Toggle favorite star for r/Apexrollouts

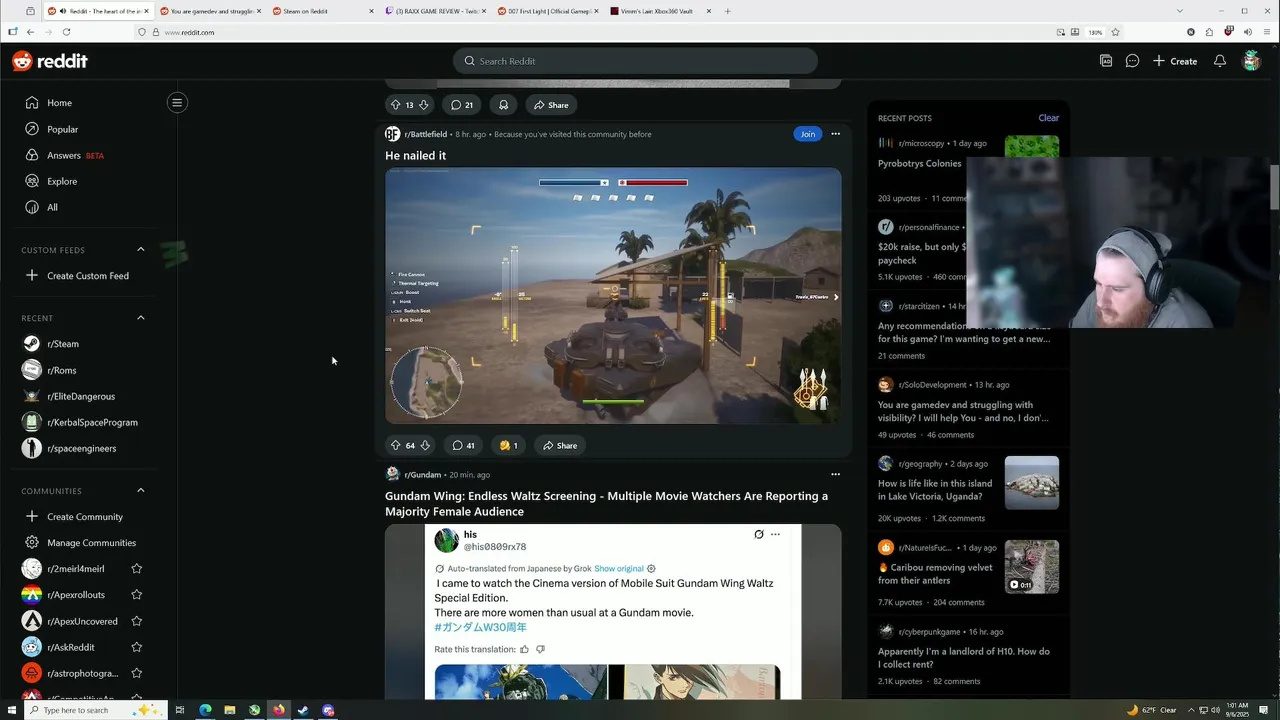137,595
